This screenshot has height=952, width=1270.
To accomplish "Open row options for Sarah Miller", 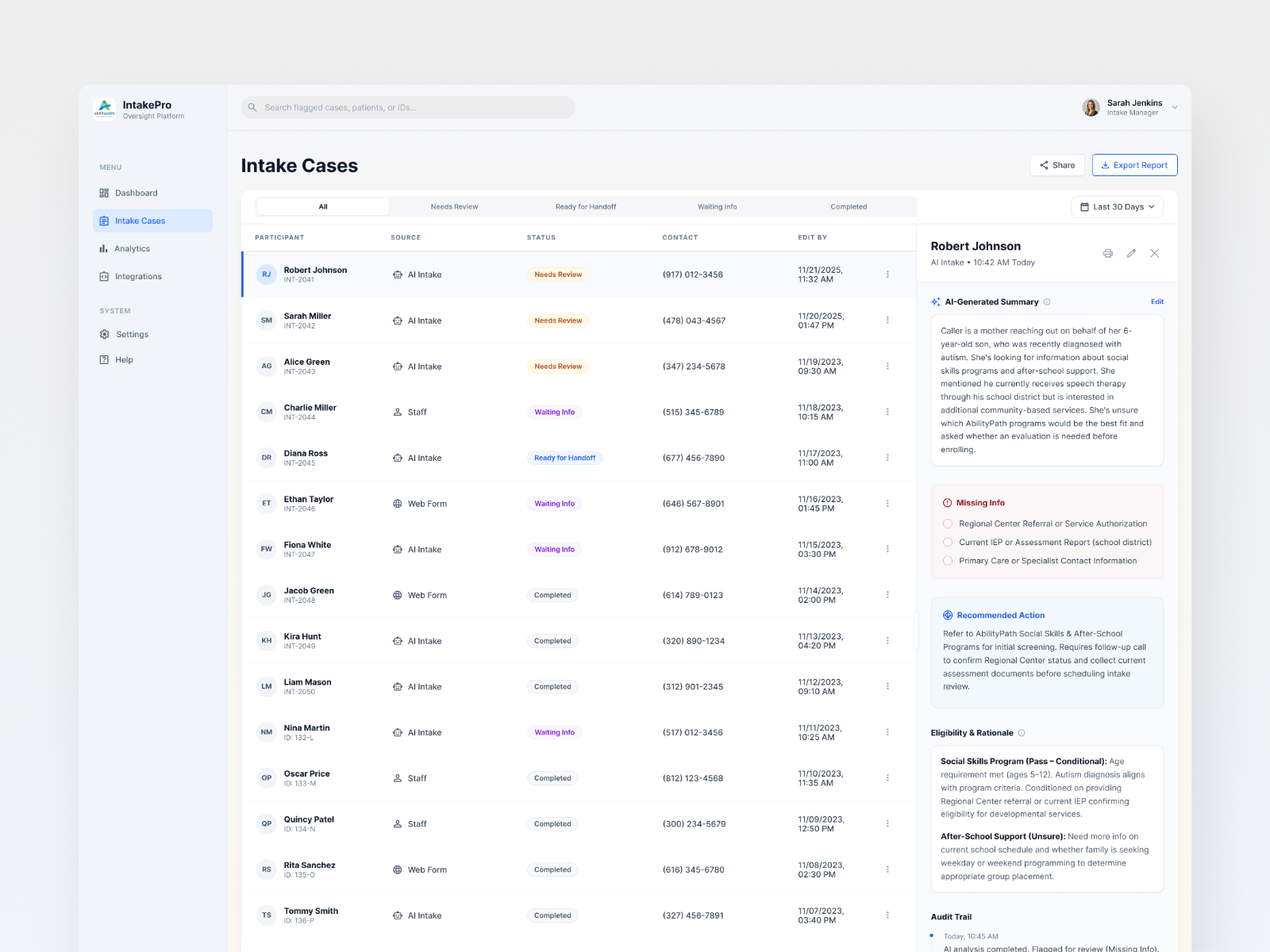I will pyautogui.click(x=887, y=321).
